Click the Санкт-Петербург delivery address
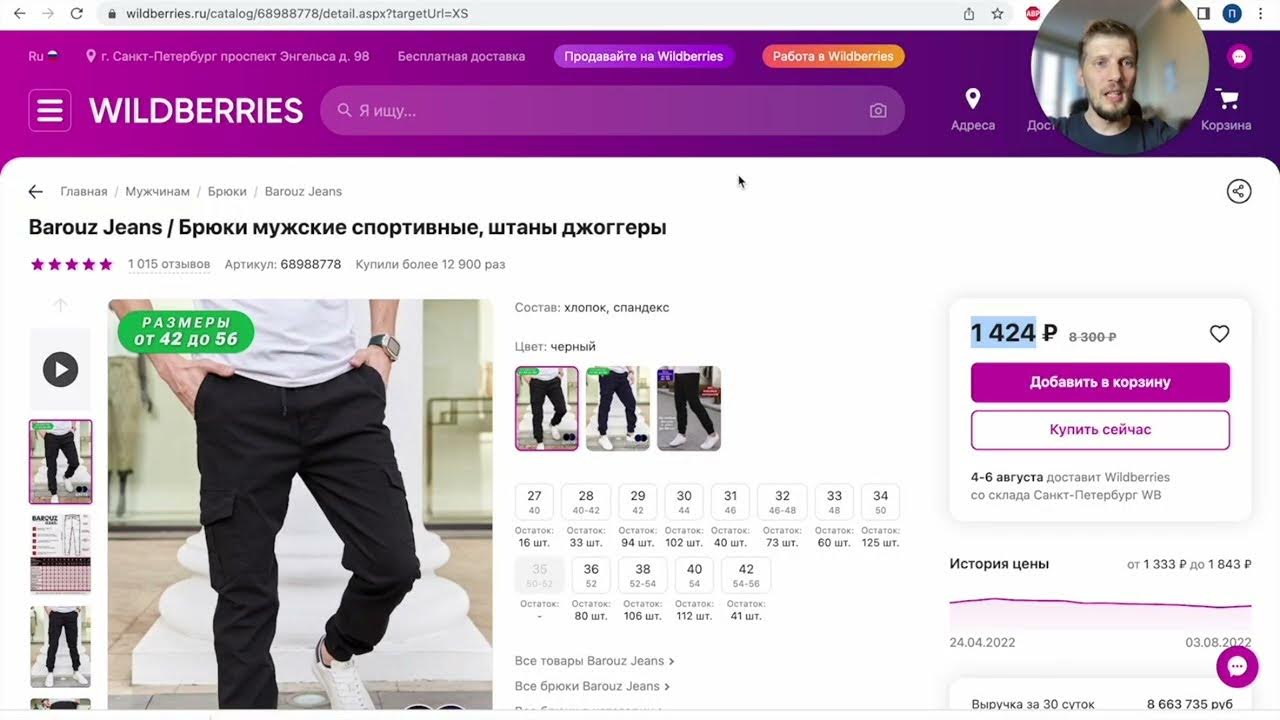Screen dimensions: 1280x720 tap(227, 56)
